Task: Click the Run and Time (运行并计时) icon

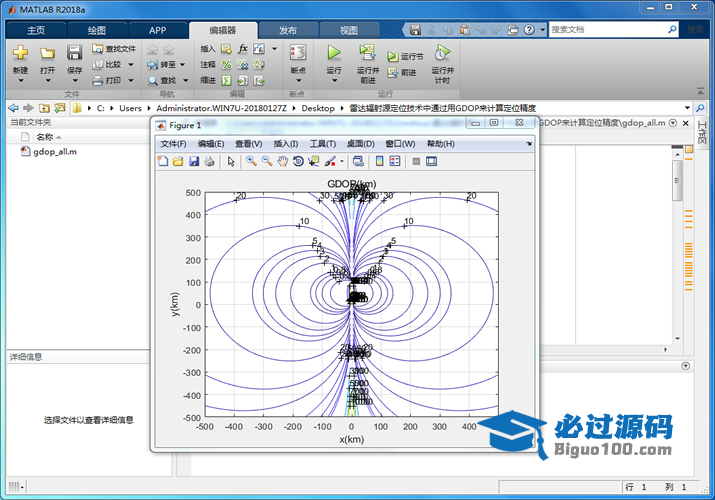Action: pyautogui.click(x=442, y=53)
